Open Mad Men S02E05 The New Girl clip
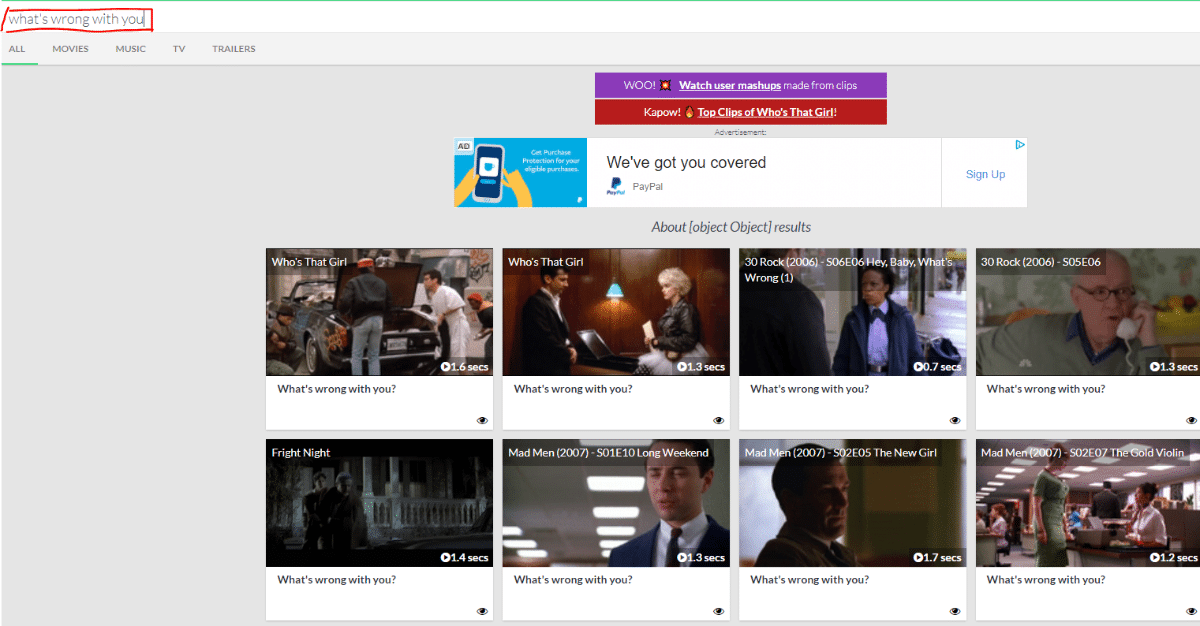The image size is (1200, 626). [852, 503]
